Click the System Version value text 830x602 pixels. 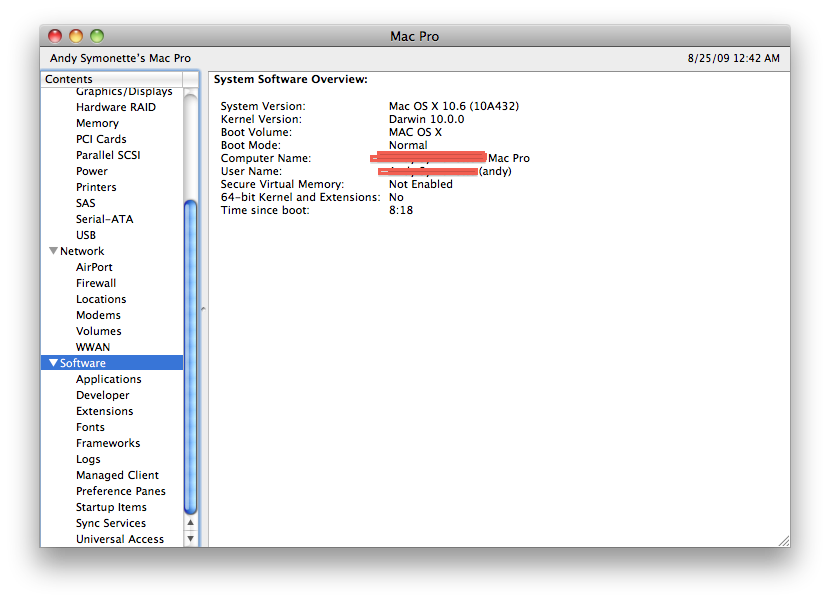coord(454,106)
